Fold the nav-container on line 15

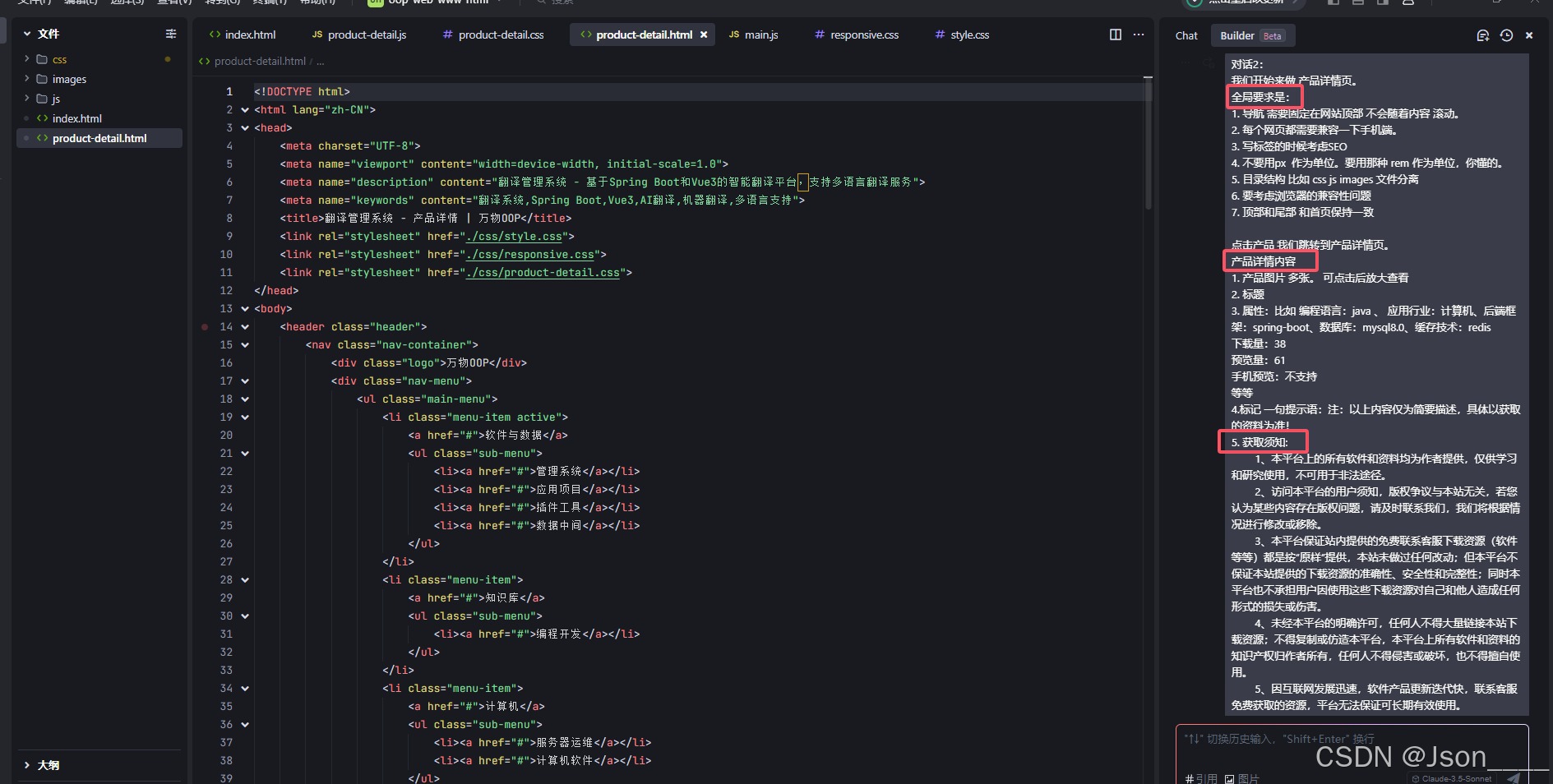click(x=245, y=345)
